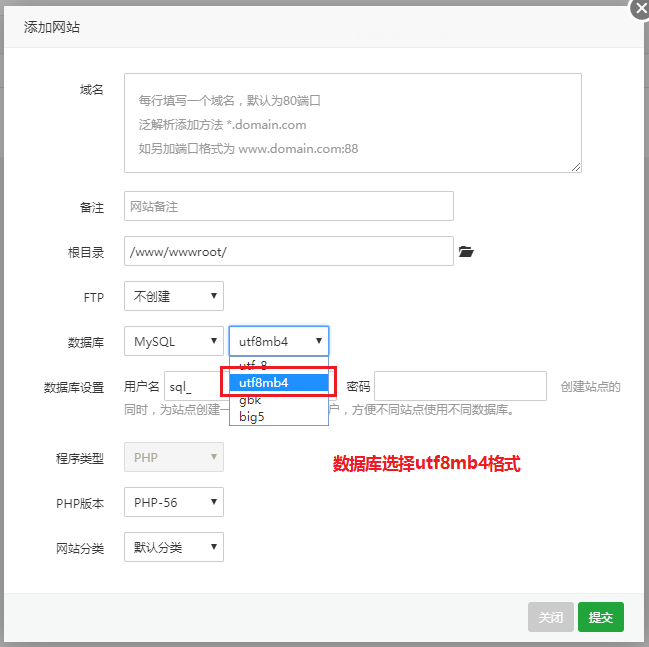Click the 根目录 path field /www/wwwroot/
Image resolution: width=649 pixels, height=647 pixels.
(289, 251)
